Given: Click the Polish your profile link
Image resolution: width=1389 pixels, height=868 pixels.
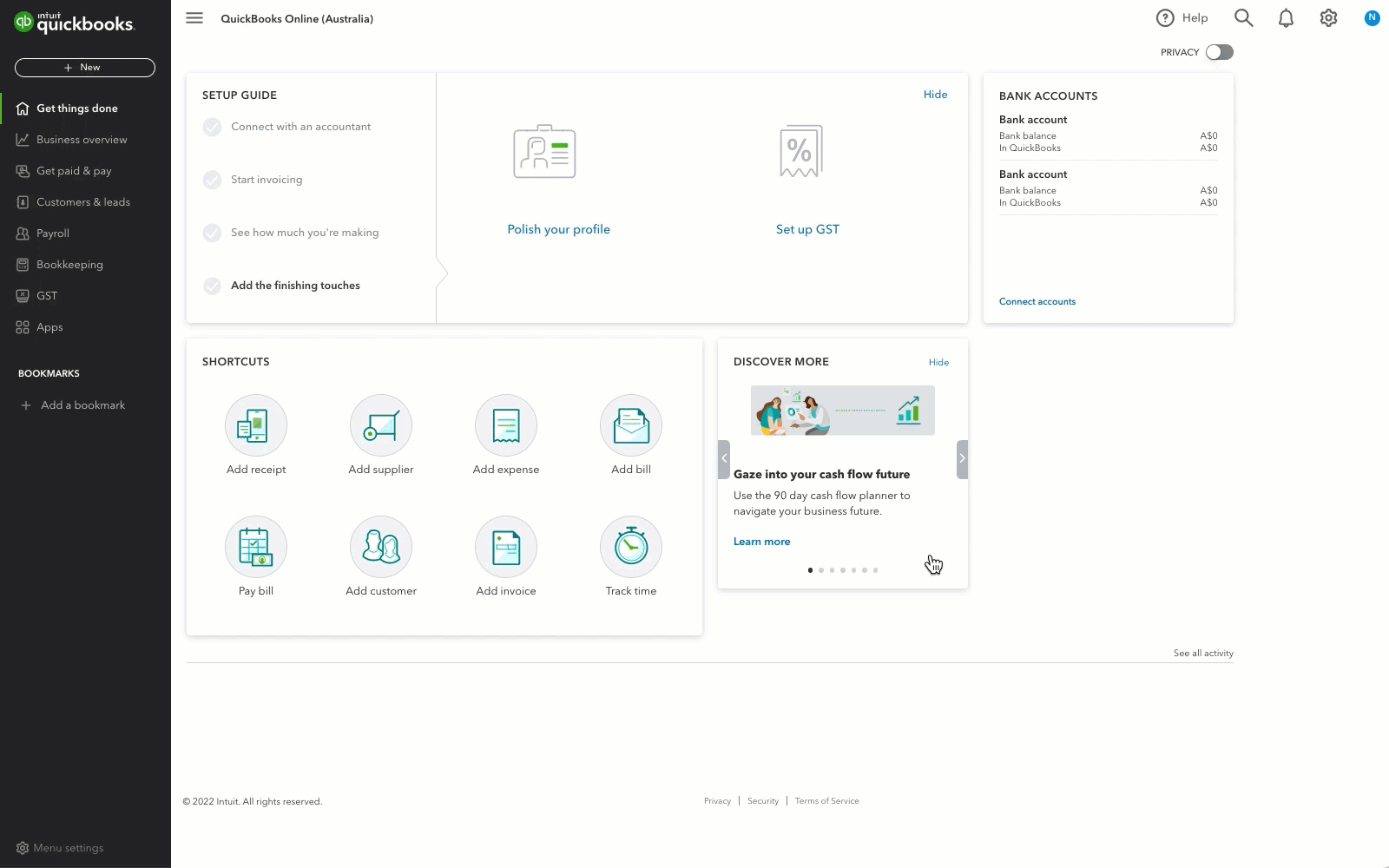Looking at the screenshot, I should point(559,229).
